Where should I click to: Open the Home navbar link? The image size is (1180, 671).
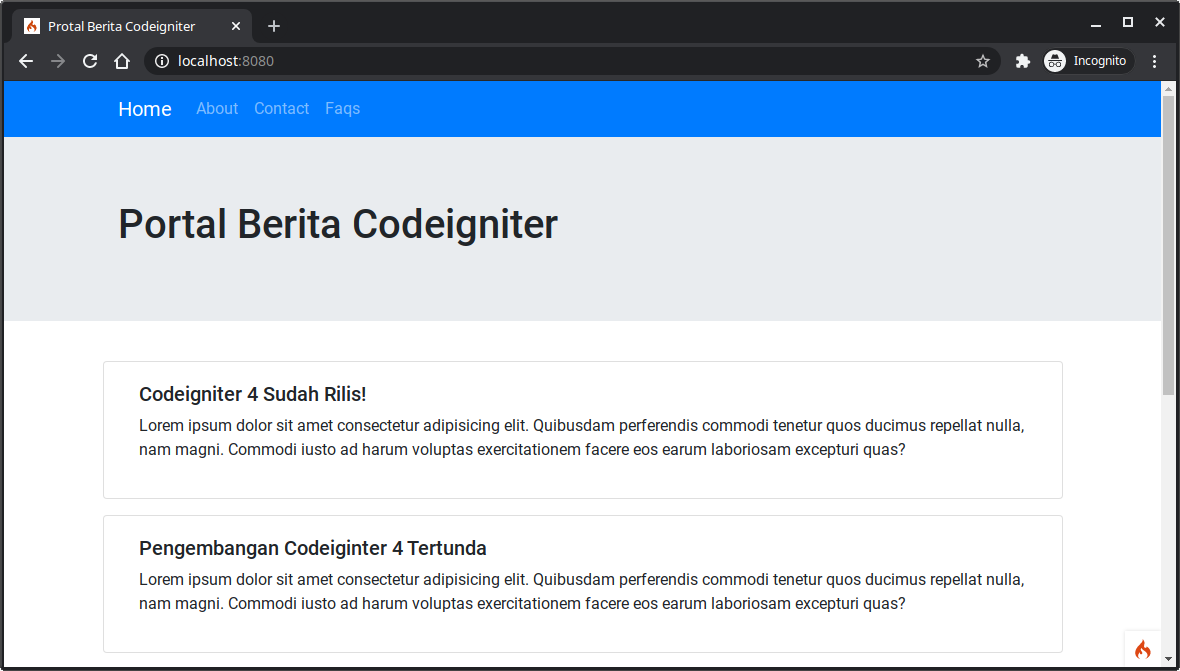(x=145, y=109)
